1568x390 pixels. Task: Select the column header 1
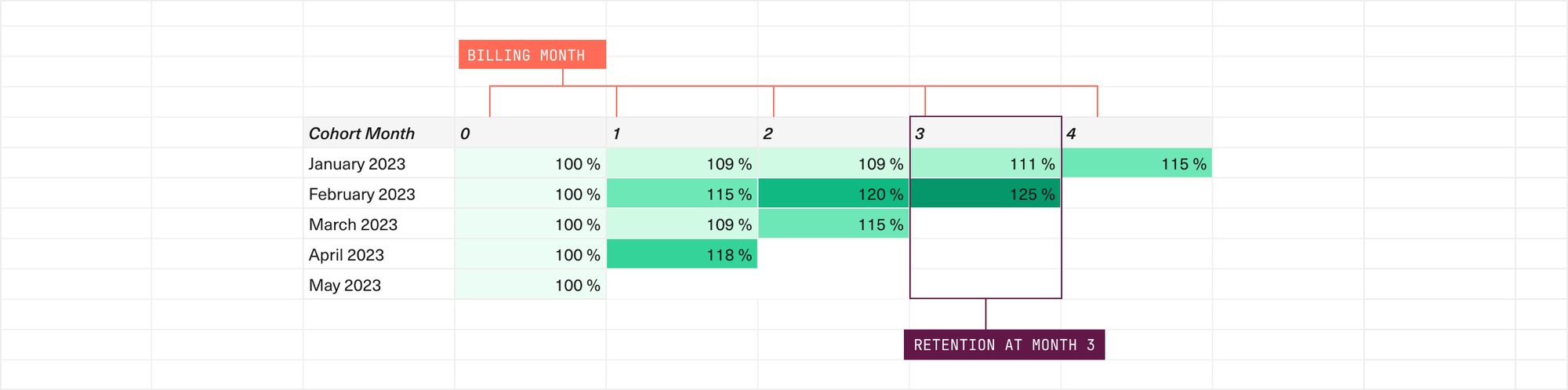coord(681,133)
